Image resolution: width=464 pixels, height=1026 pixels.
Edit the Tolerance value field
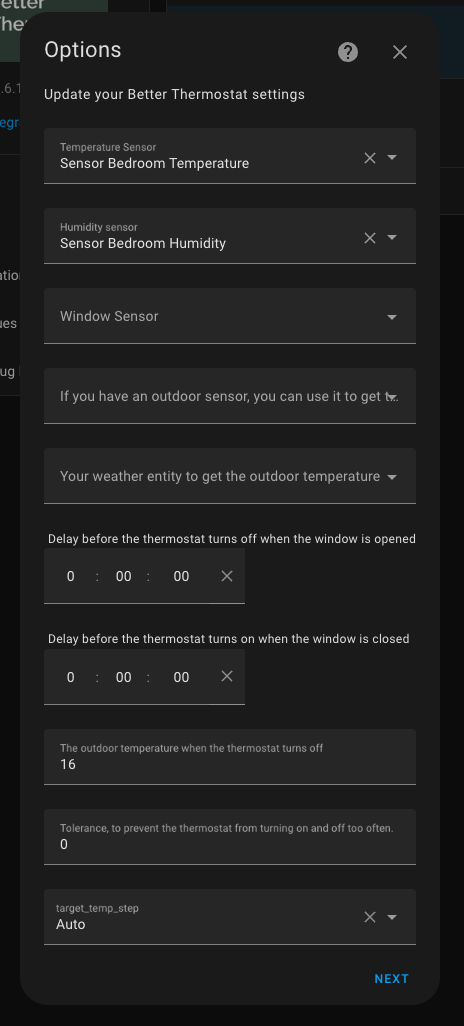(230, 837)
